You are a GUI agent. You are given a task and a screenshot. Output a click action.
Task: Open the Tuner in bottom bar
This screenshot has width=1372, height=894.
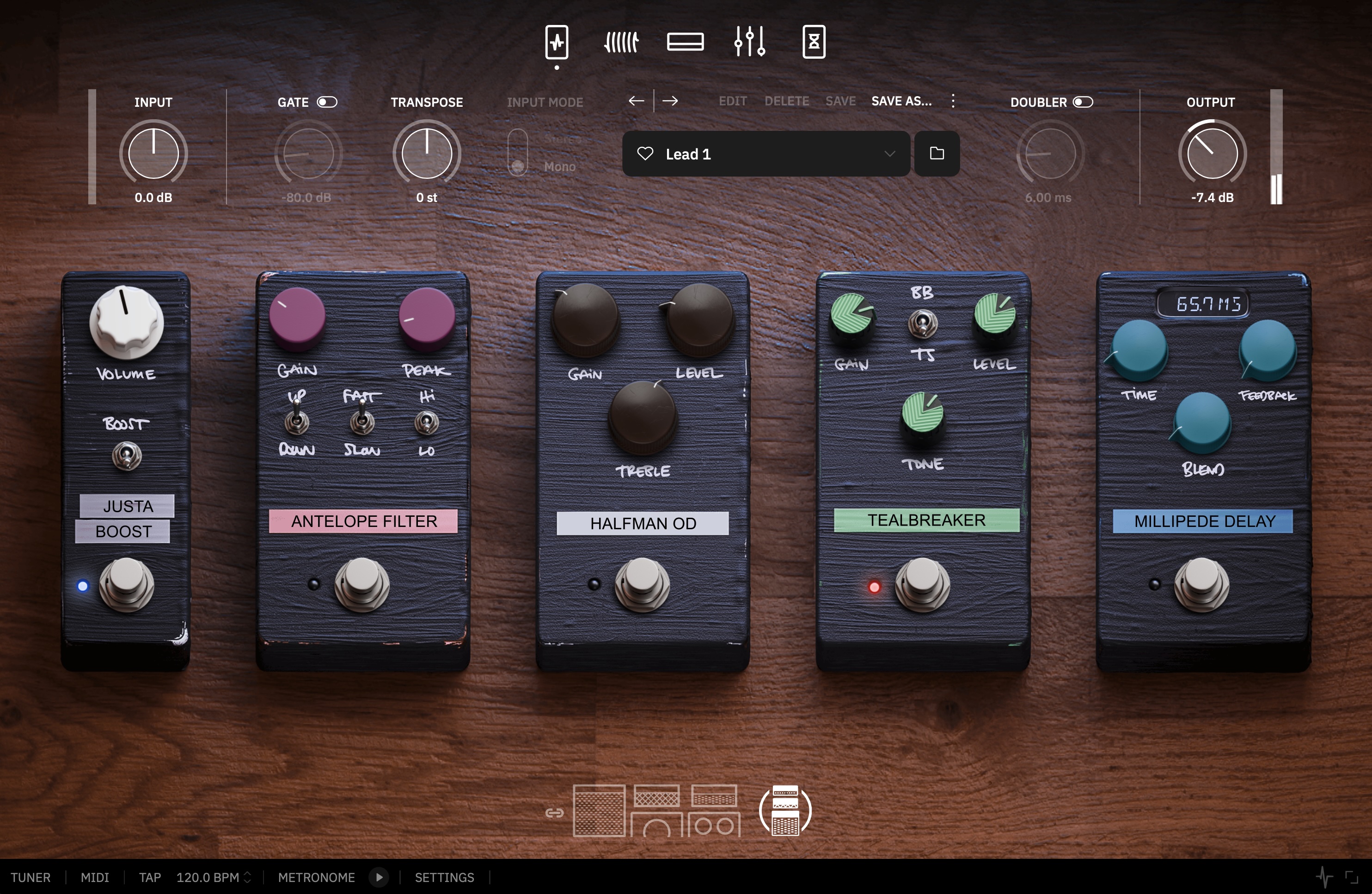click(31, 877)
